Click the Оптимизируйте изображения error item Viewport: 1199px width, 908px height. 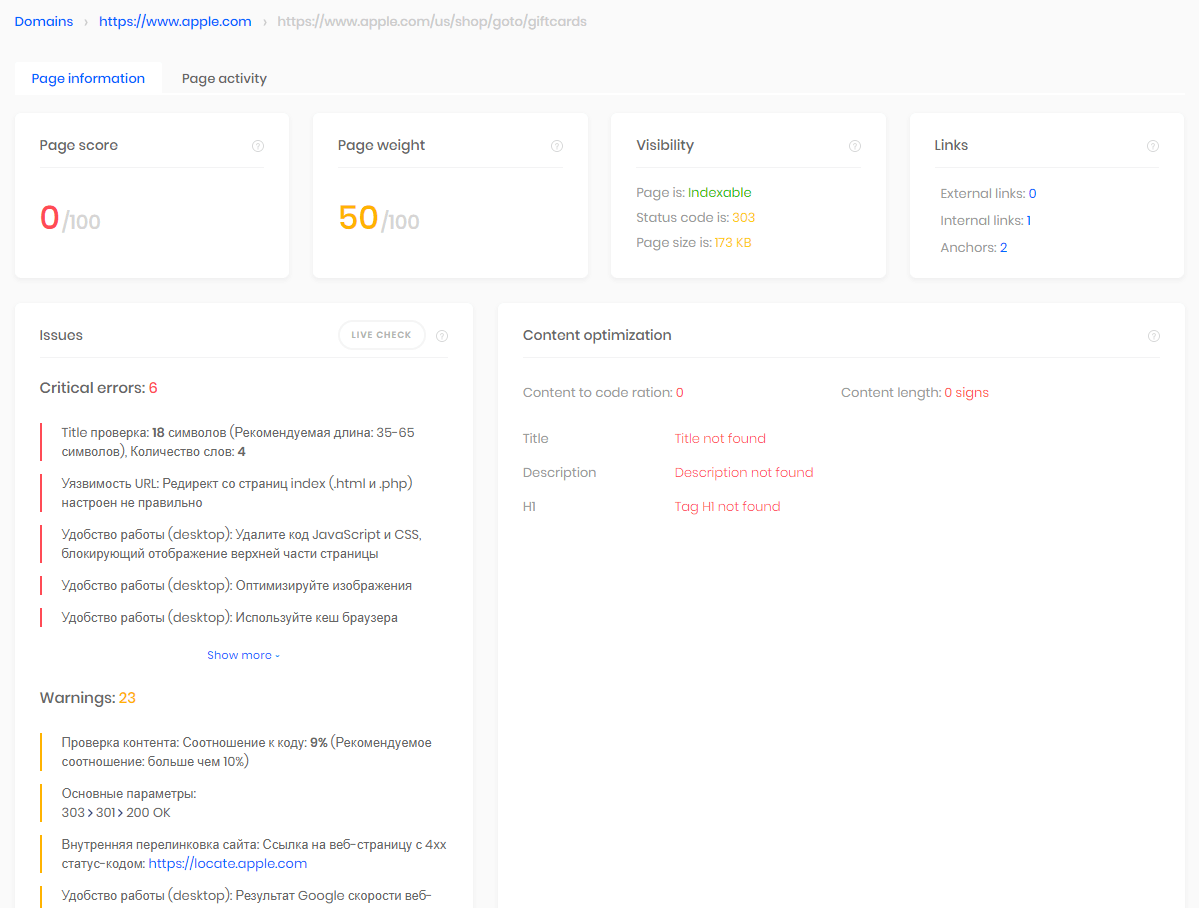pyautogui.click(x=236, y=585)
